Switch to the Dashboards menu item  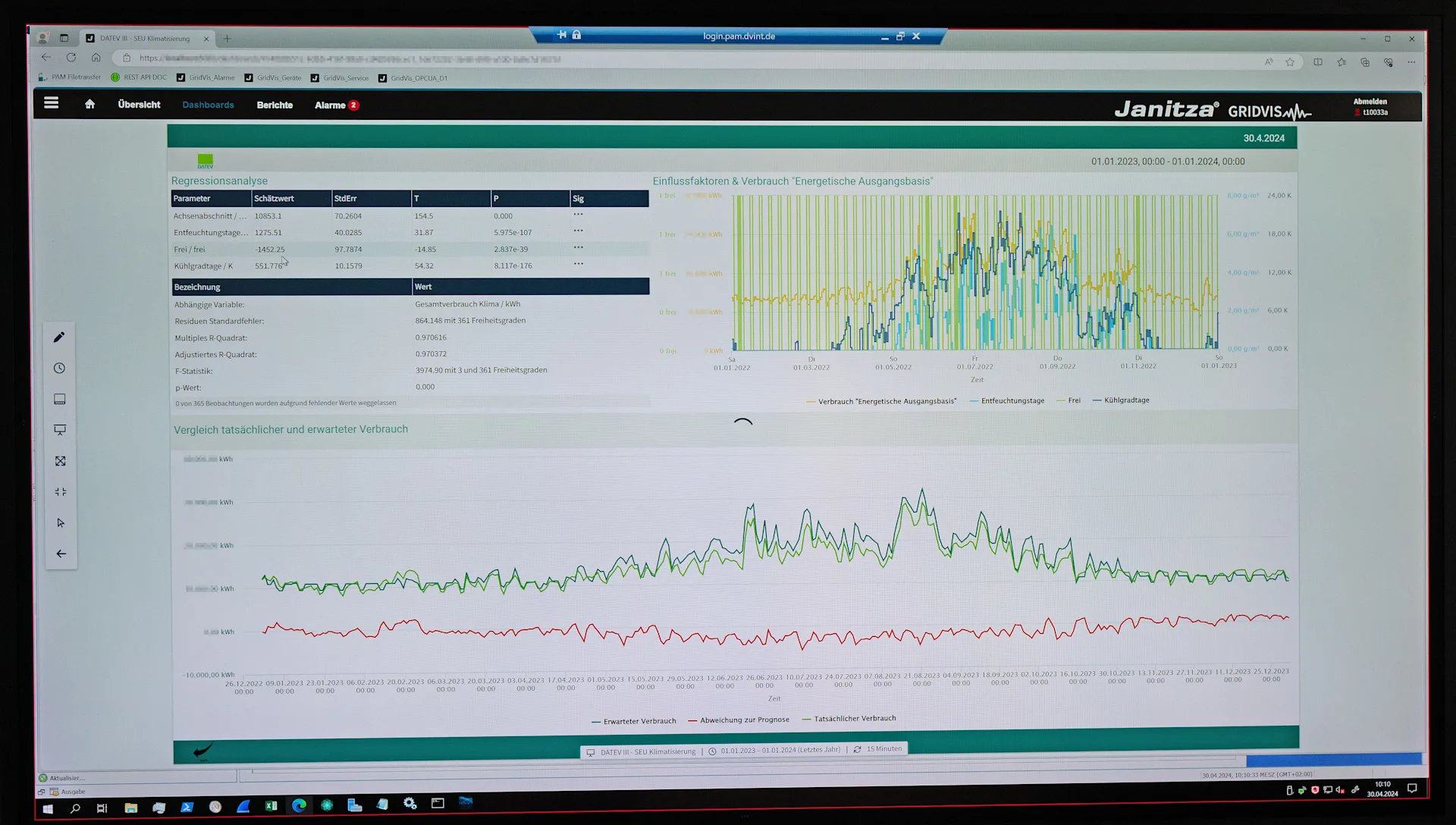click(x=208, y=105)
